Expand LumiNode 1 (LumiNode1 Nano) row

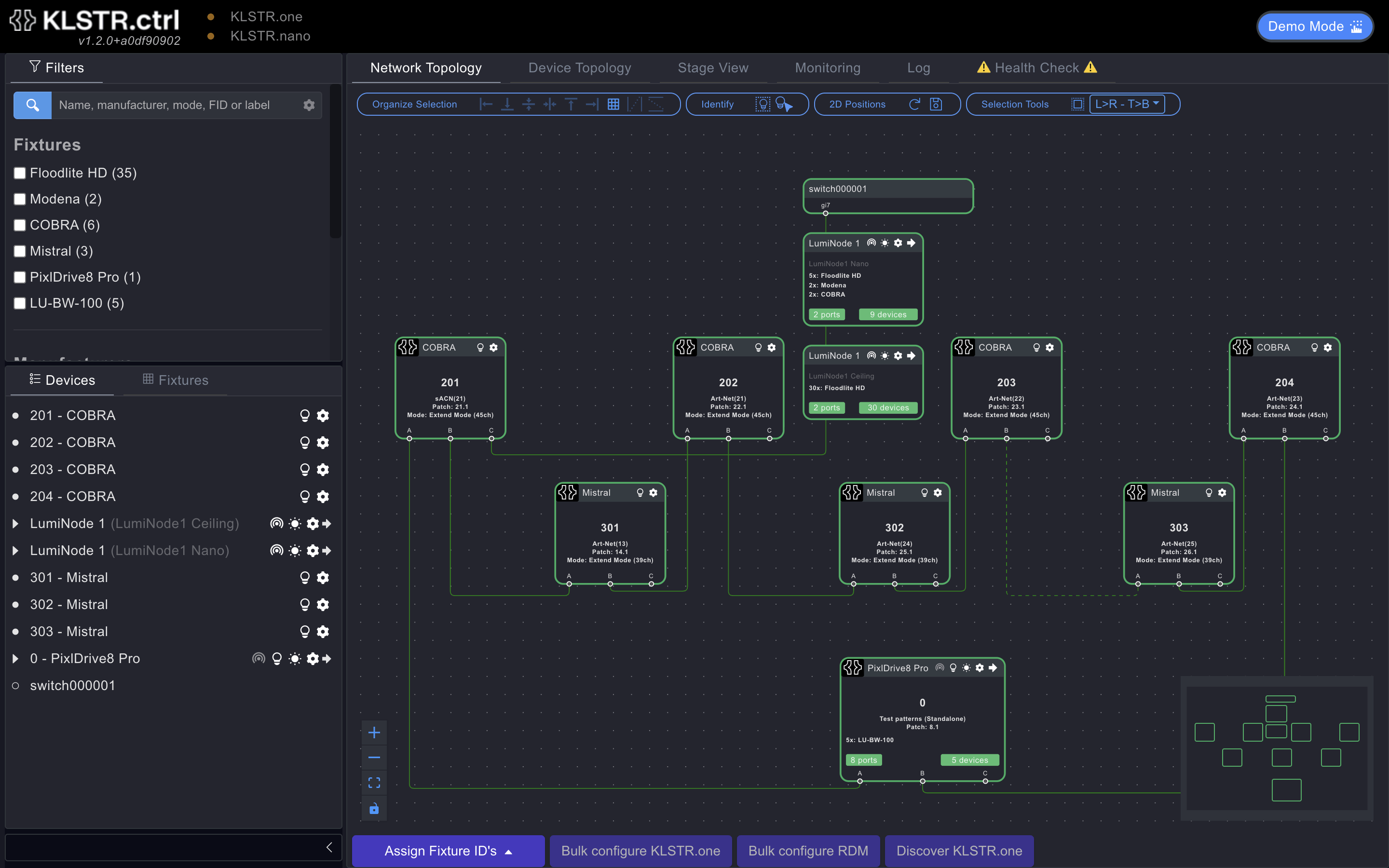(15, 551)
